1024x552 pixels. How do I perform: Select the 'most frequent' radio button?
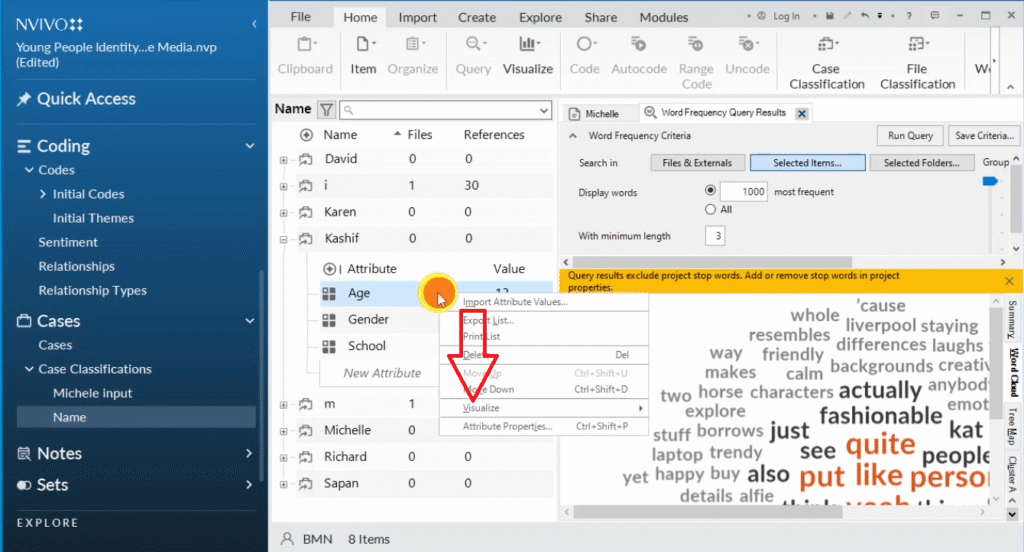(x=711, y=191)
